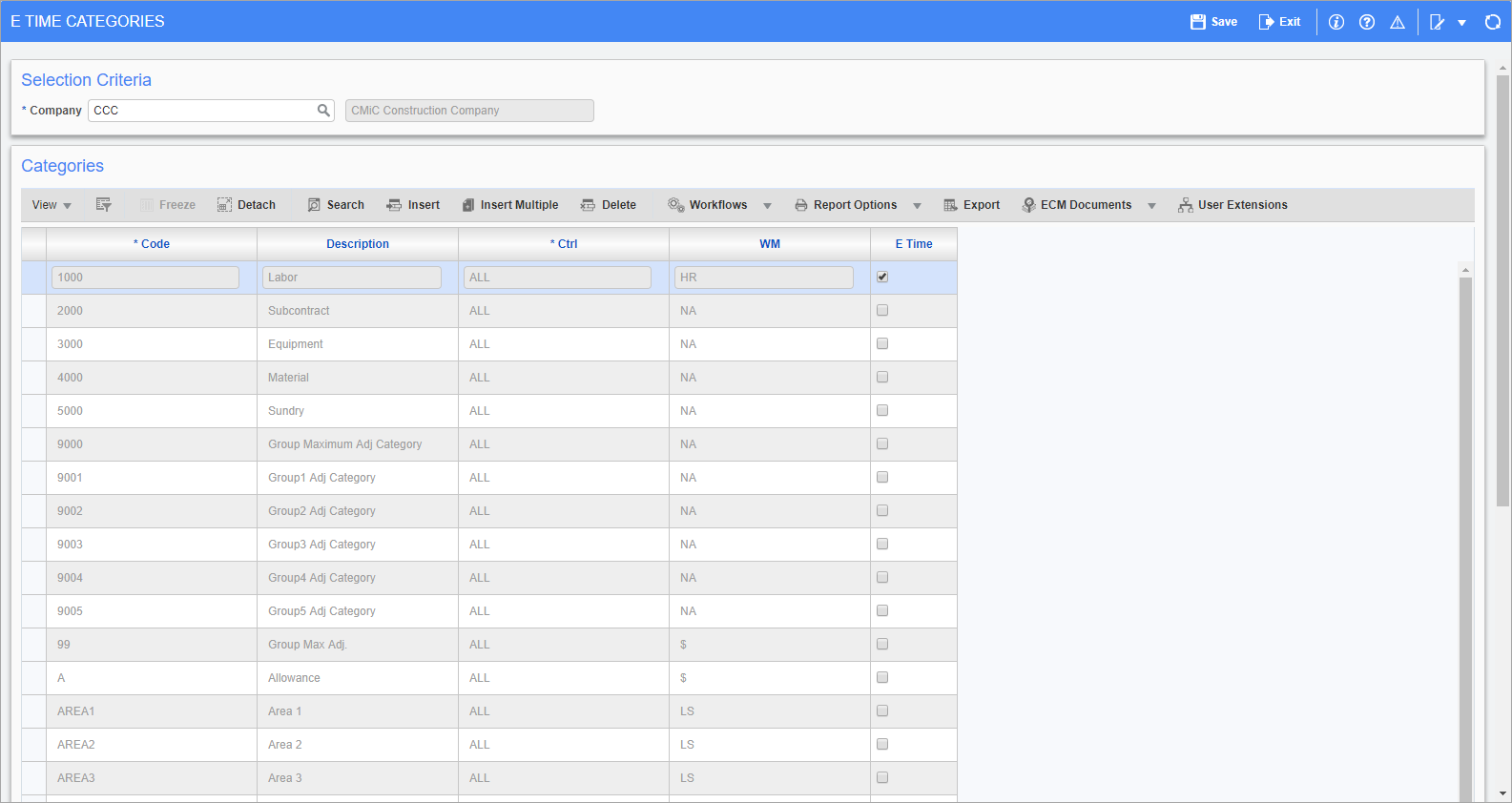Screen dimensions: 1512x803
Task: Click the Save icon in header
Action: coord(1198,22)
